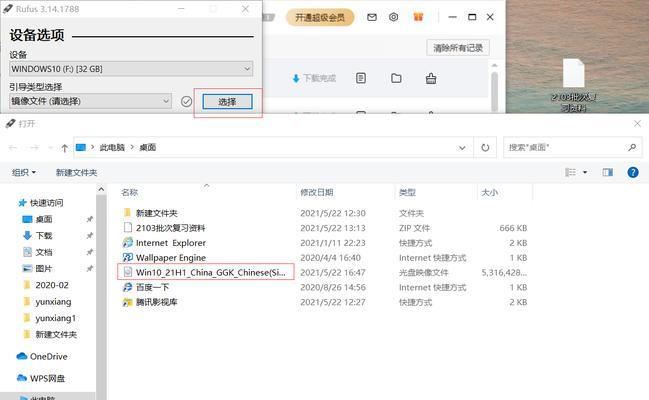Expand the address bar history dropdown
Viewport: 649px width, 400px height.
(x=462, y=147)
